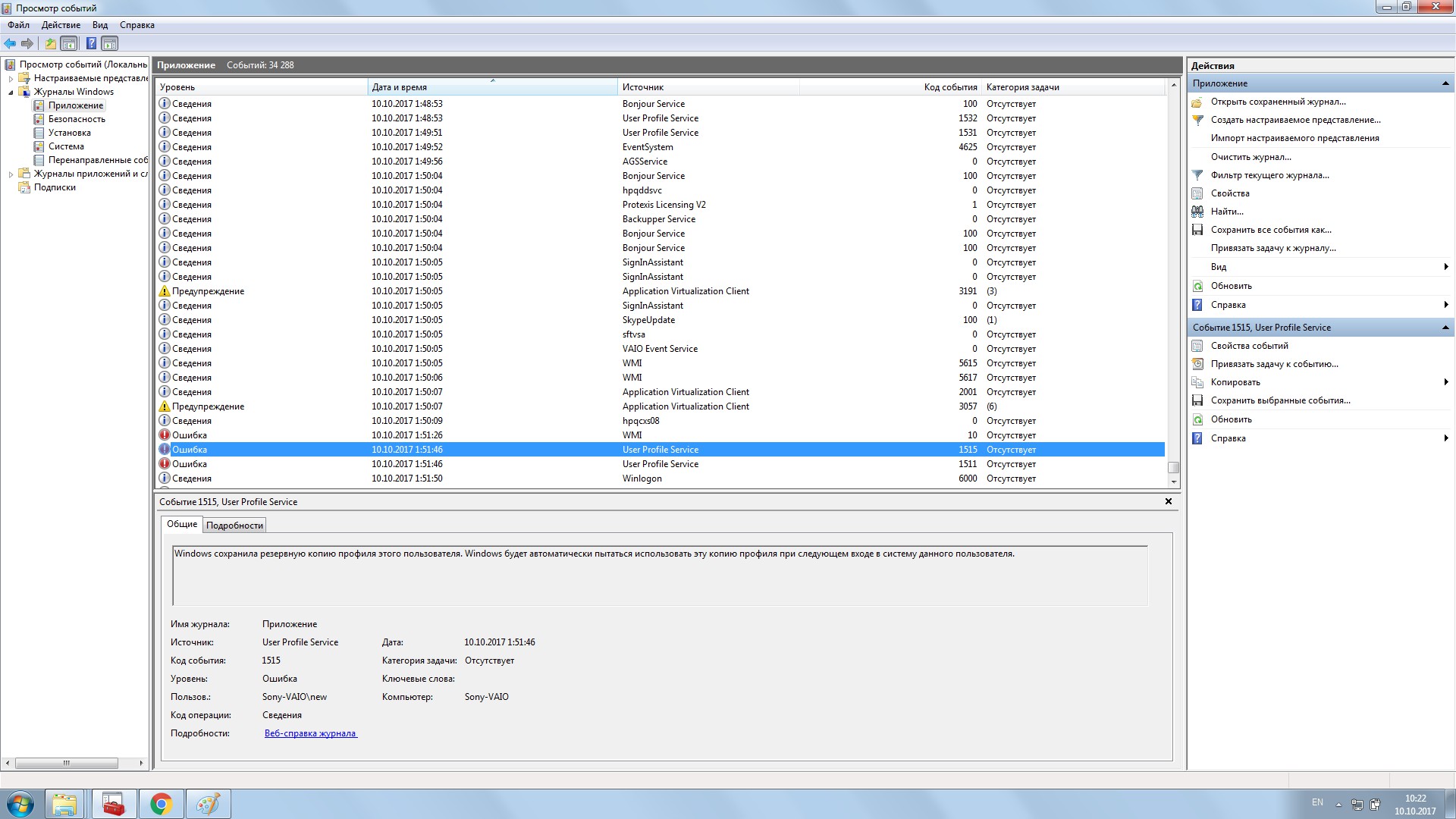The width and height of the screenshot is (1456, 819).
Task: Click open folder icon for Открыть сохраненный журнал
Action: click(x=1197, y=102)
